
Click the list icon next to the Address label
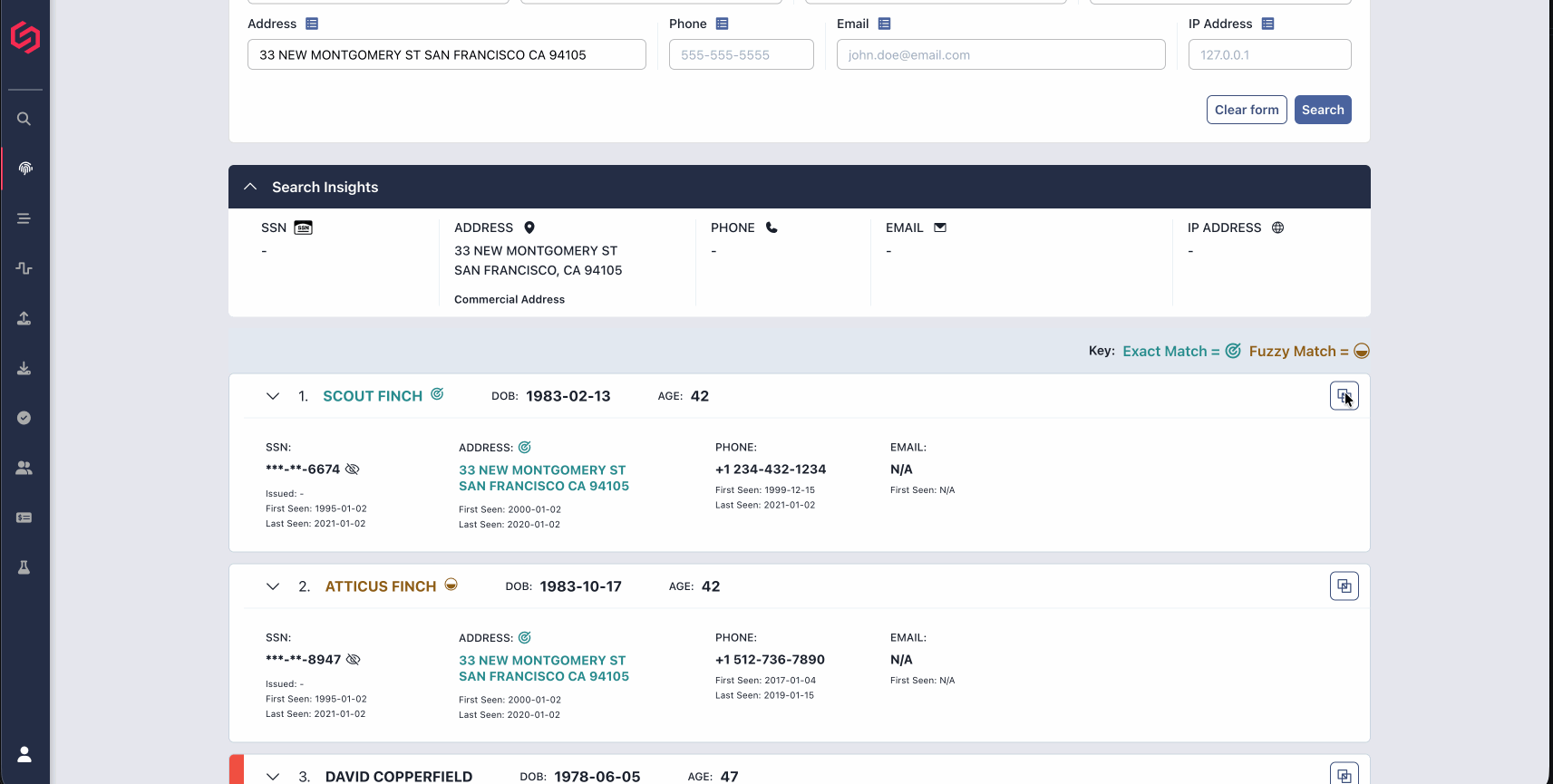click(312, 24)
